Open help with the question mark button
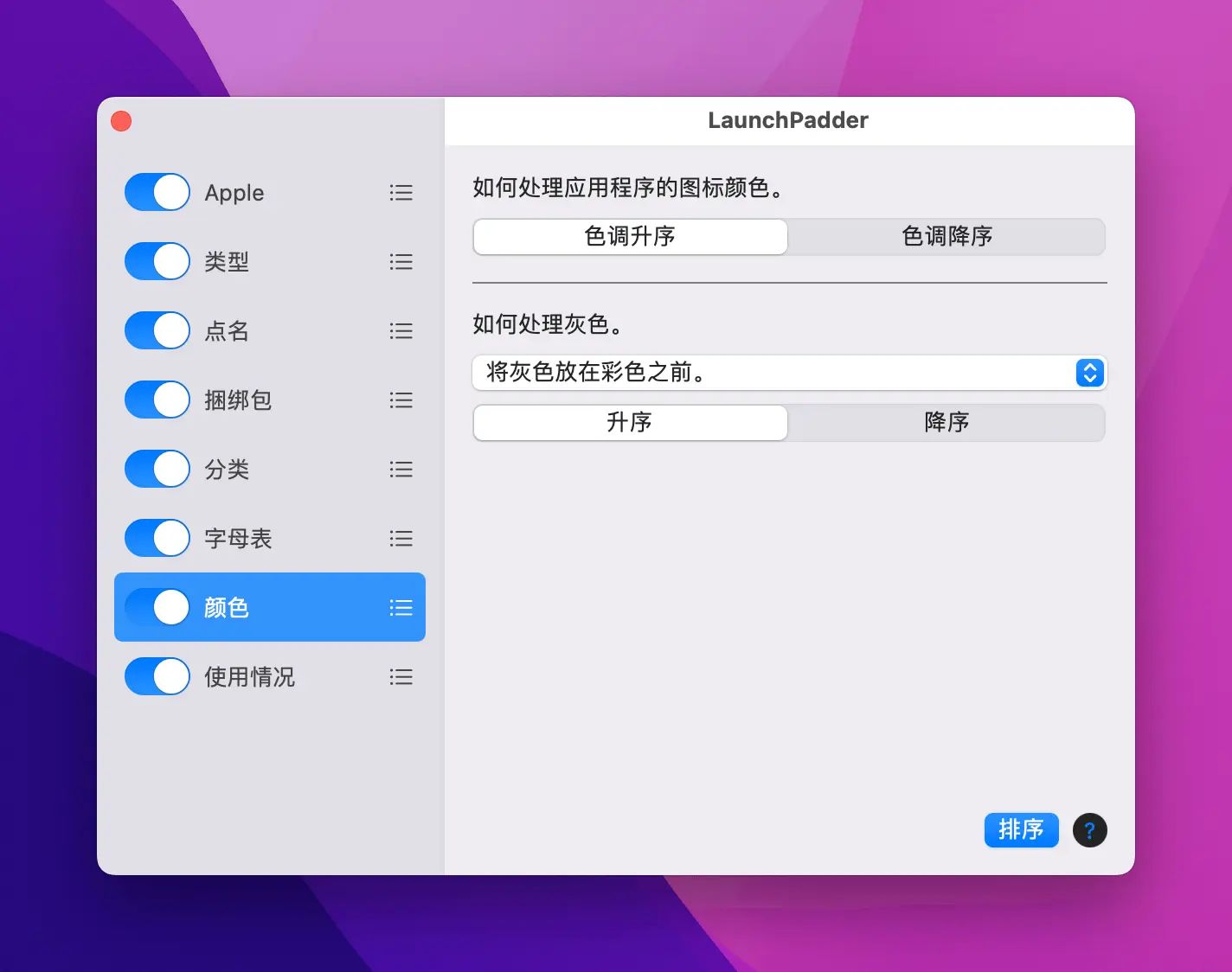The height and width of the screenshot is (972, 1232). [1089, 830]
